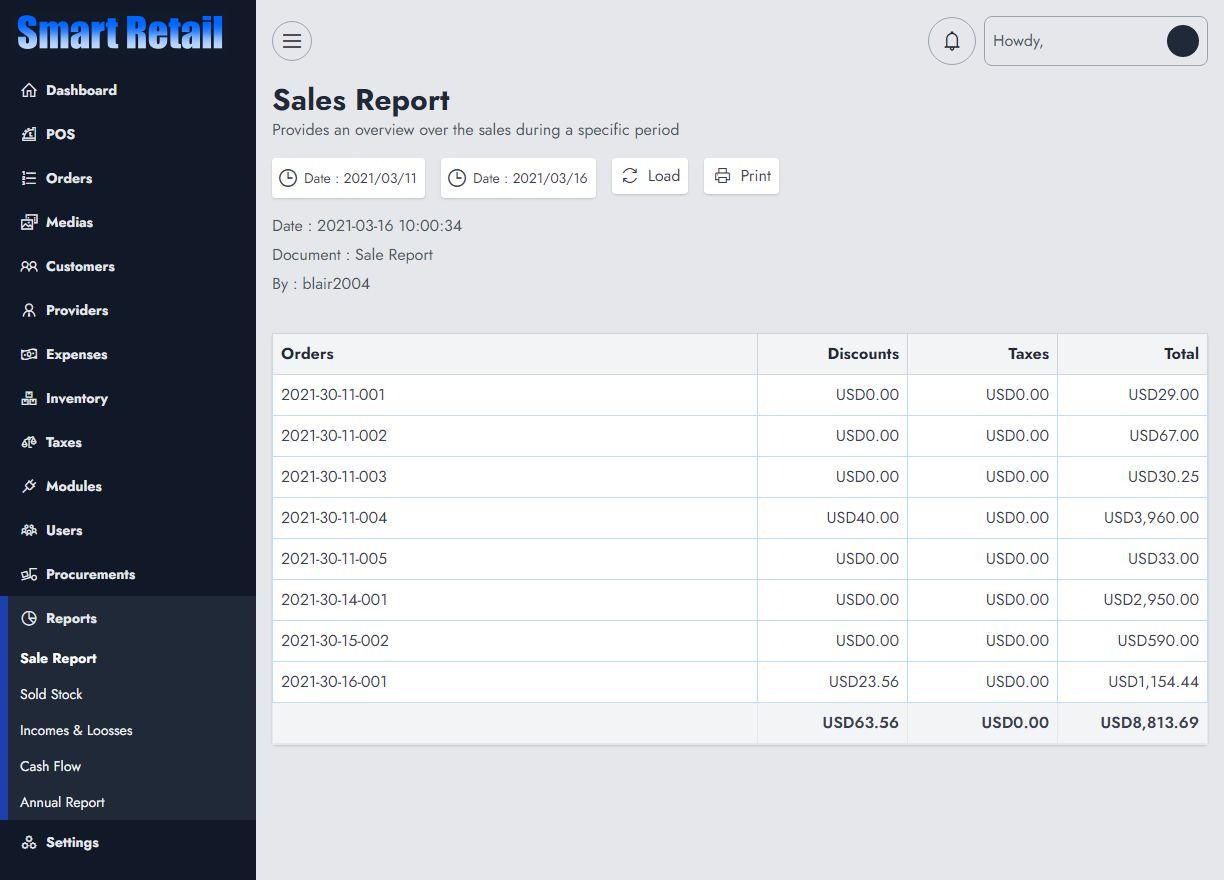Open the start date picker 2021/03/11

(x=348, y=178)
